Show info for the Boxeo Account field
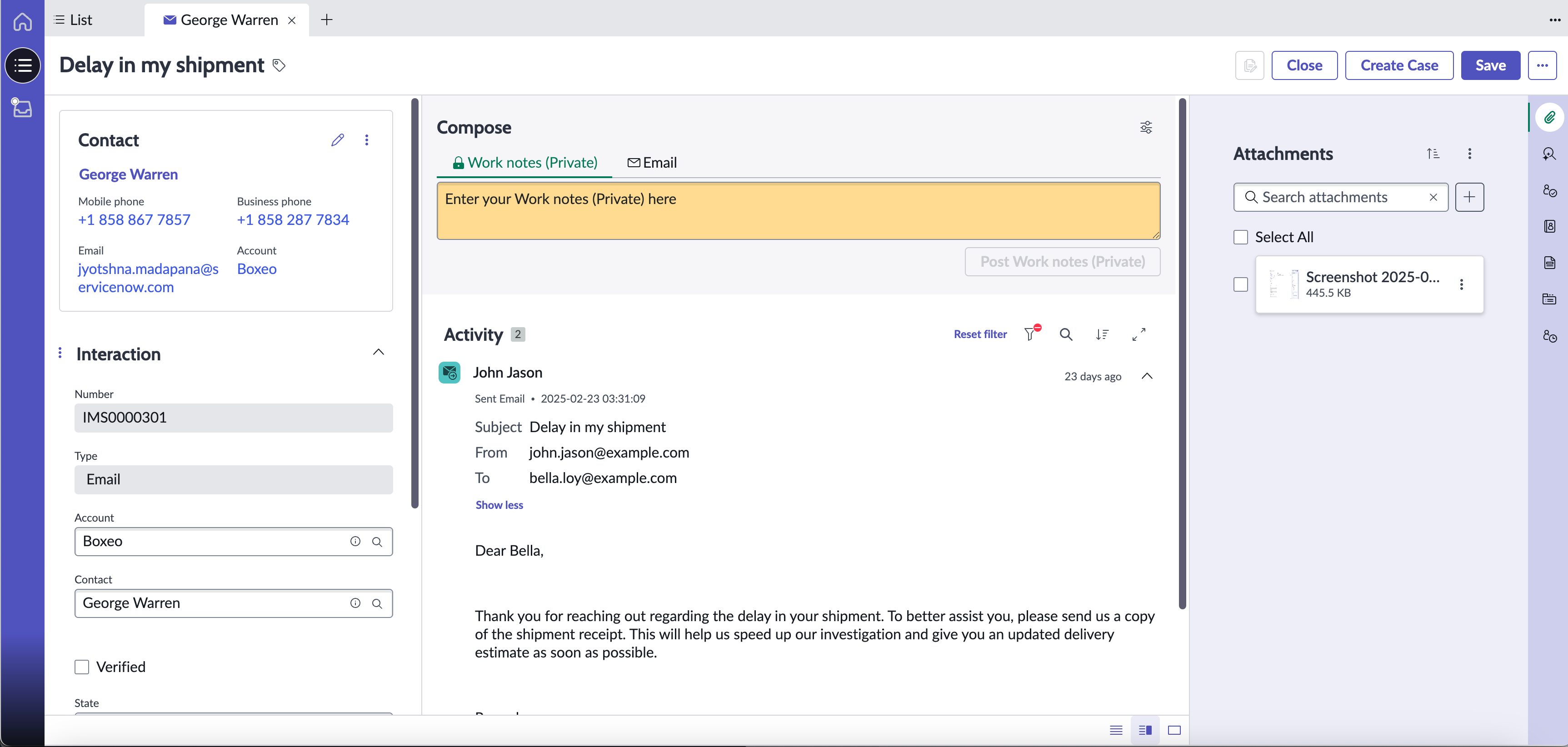Viewport: 1568px width, 747px height. click(355, 541)
